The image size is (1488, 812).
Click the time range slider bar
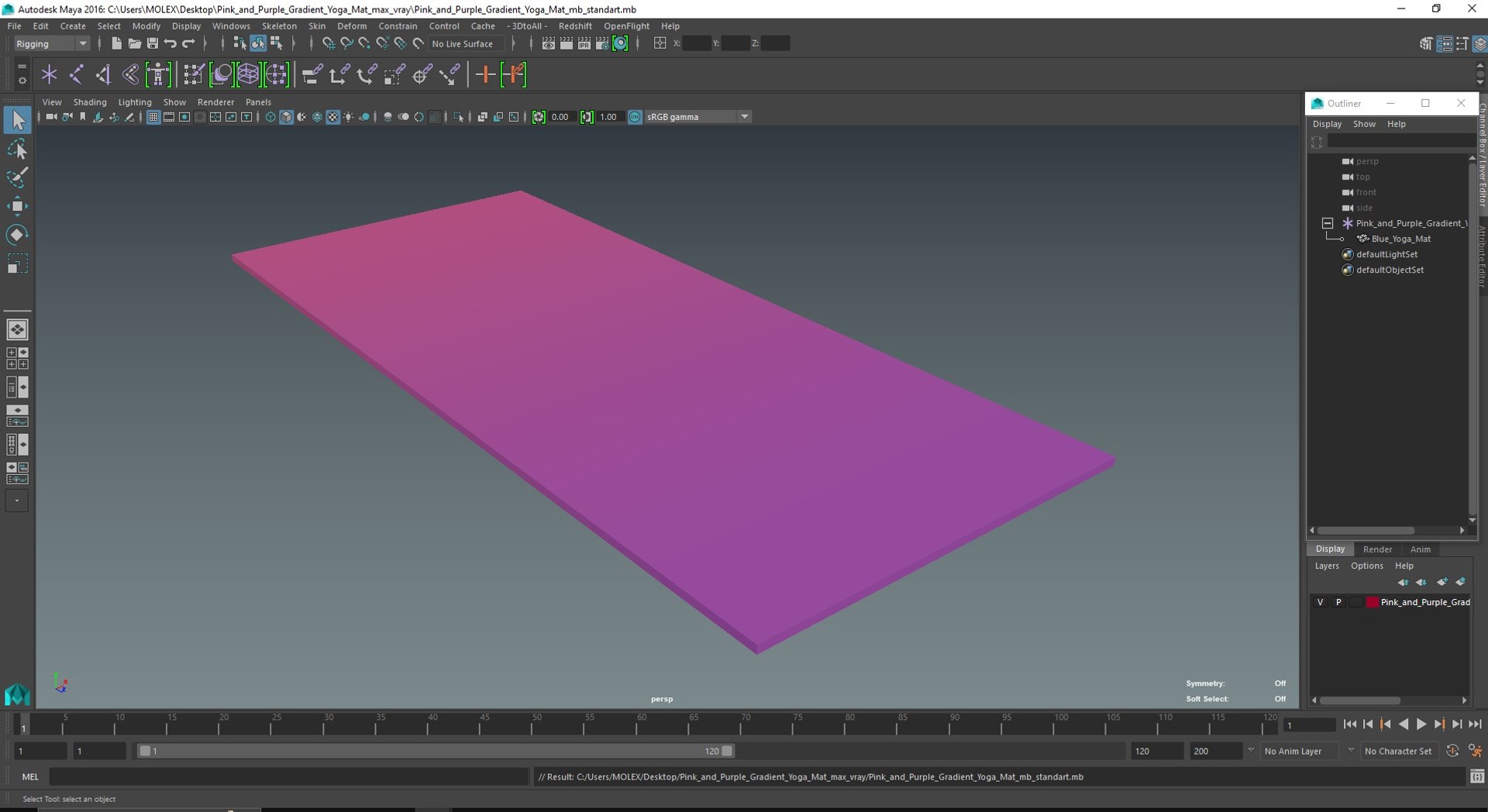click(436, 751)
